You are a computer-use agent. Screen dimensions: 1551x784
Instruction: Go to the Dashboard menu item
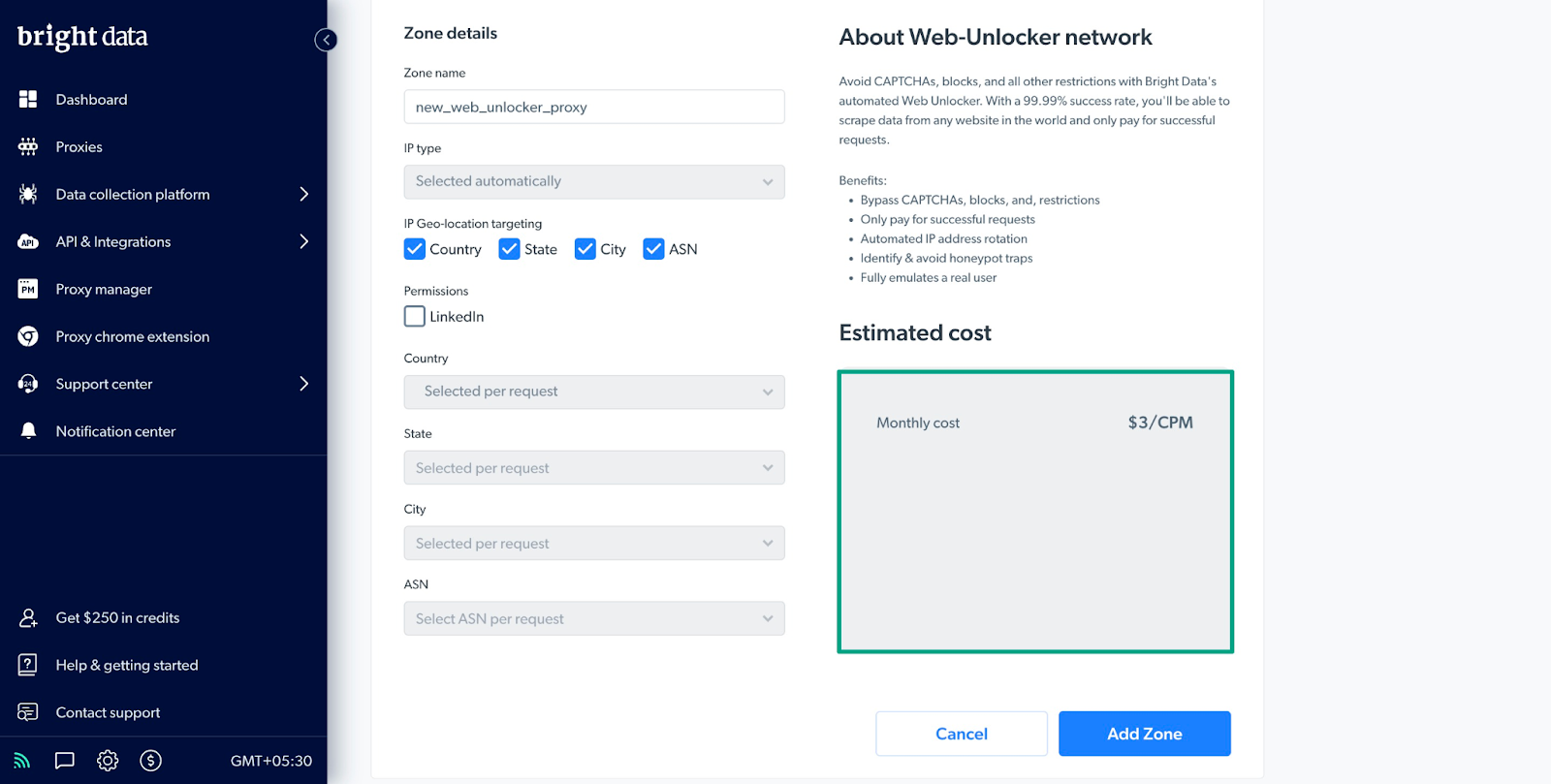click(x=91, y=100)
